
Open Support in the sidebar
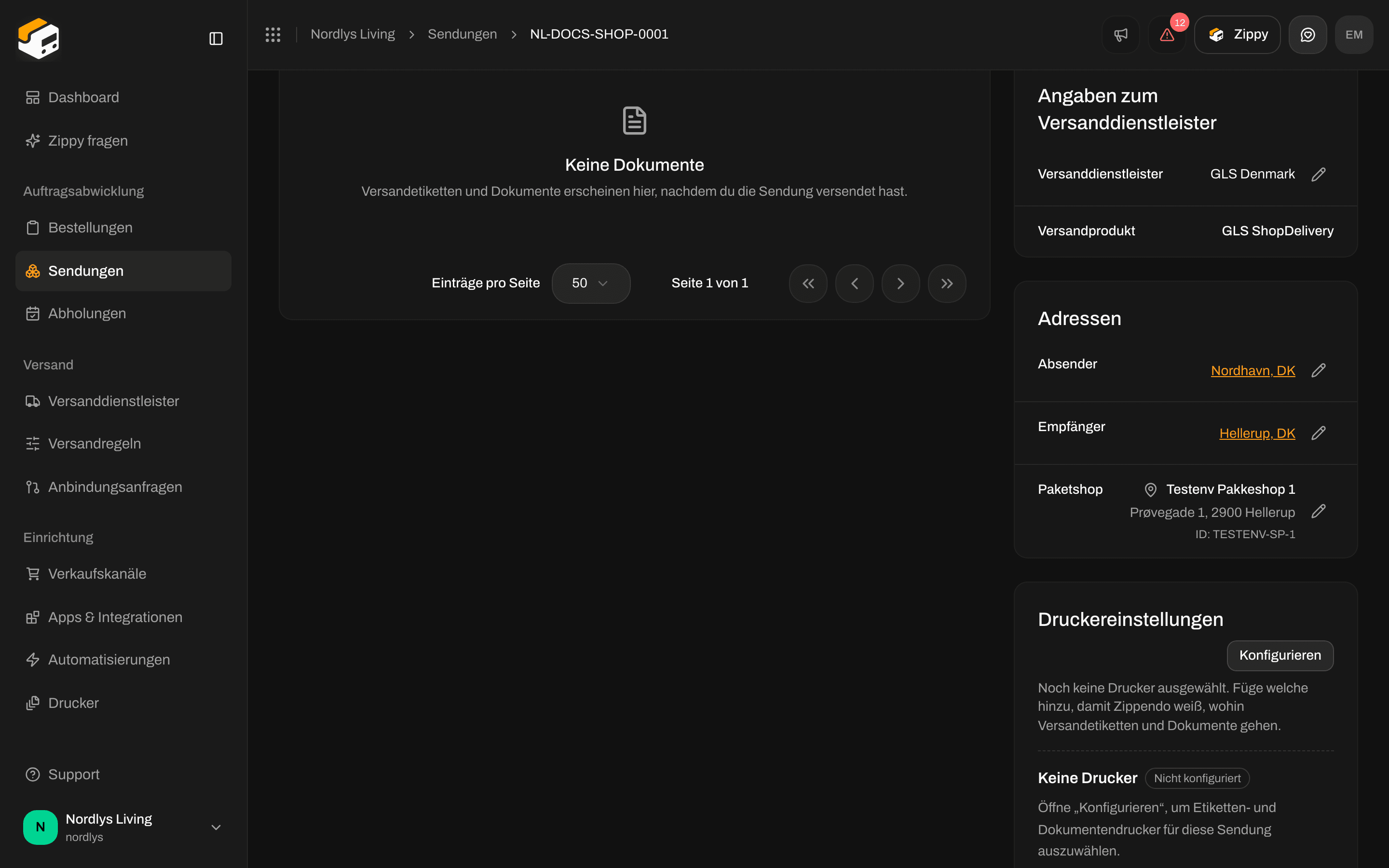pos(123,774)
